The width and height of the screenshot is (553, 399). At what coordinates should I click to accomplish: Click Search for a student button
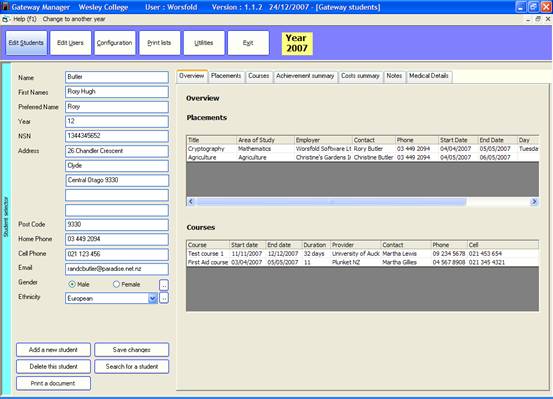(132, 367)
